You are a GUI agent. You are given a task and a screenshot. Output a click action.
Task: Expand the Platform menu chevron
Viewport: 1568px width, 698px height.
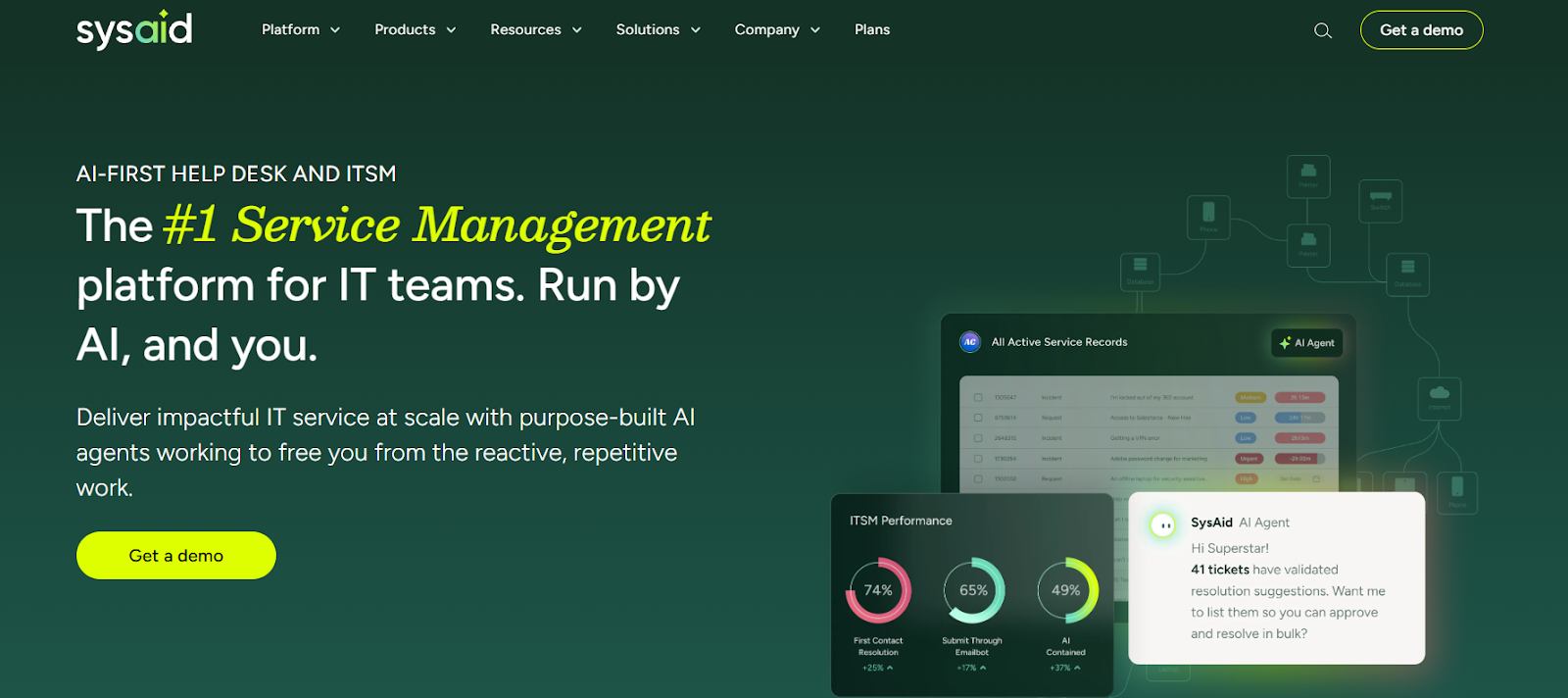pos(335,30)
